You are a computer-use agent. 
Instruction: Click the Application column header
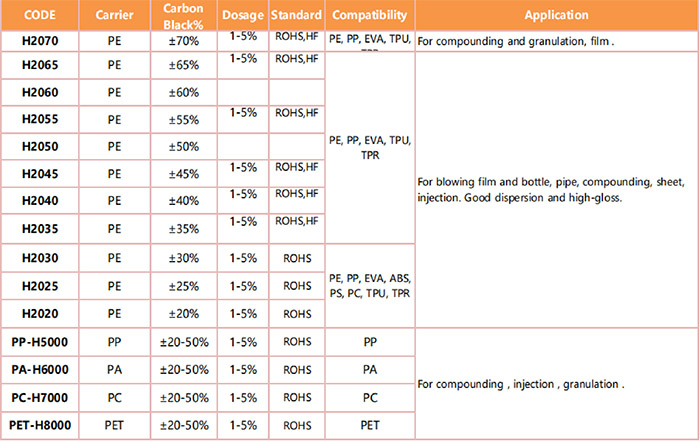coord(556,15)
